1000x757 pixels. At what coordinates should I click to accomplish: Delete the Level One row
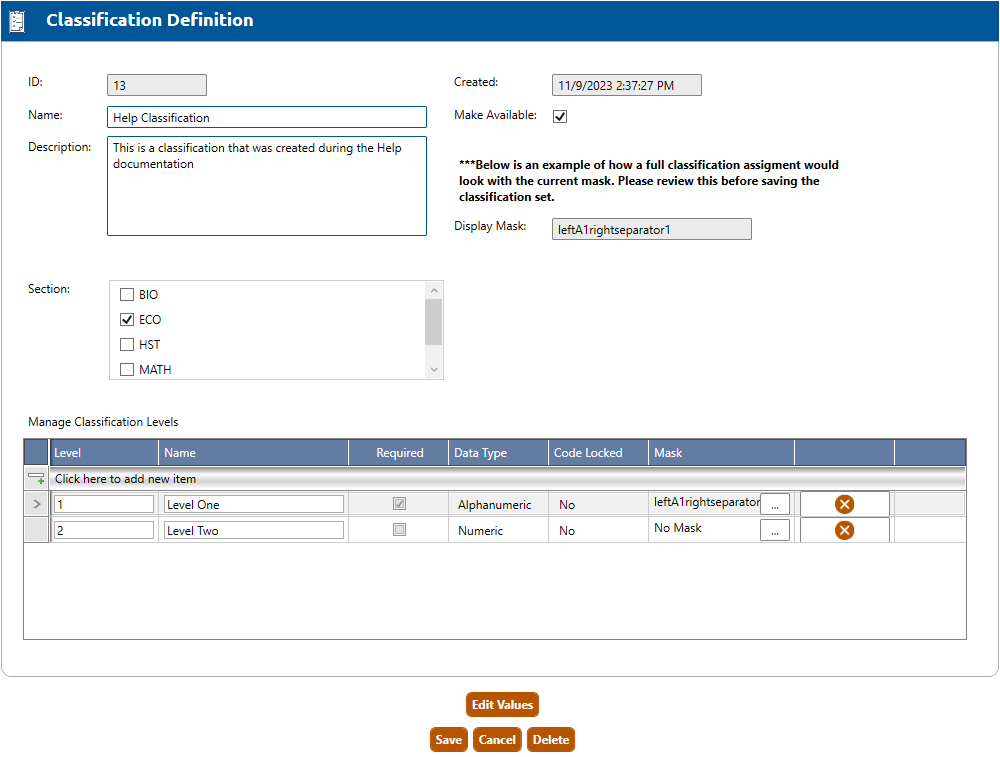coord(844,504)
